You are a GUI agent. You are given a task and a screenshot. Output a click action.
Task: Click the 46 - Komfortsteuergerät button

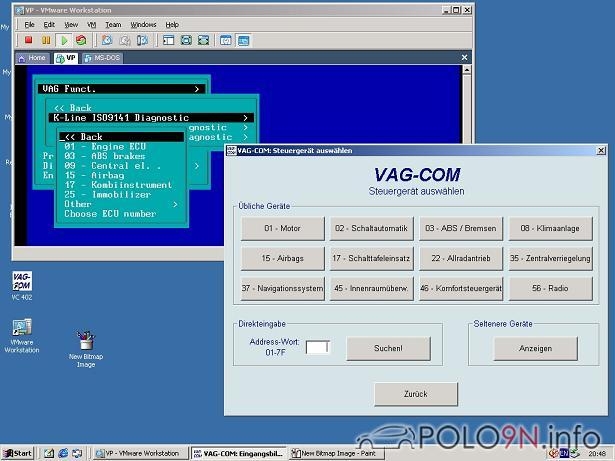(461, 288)
